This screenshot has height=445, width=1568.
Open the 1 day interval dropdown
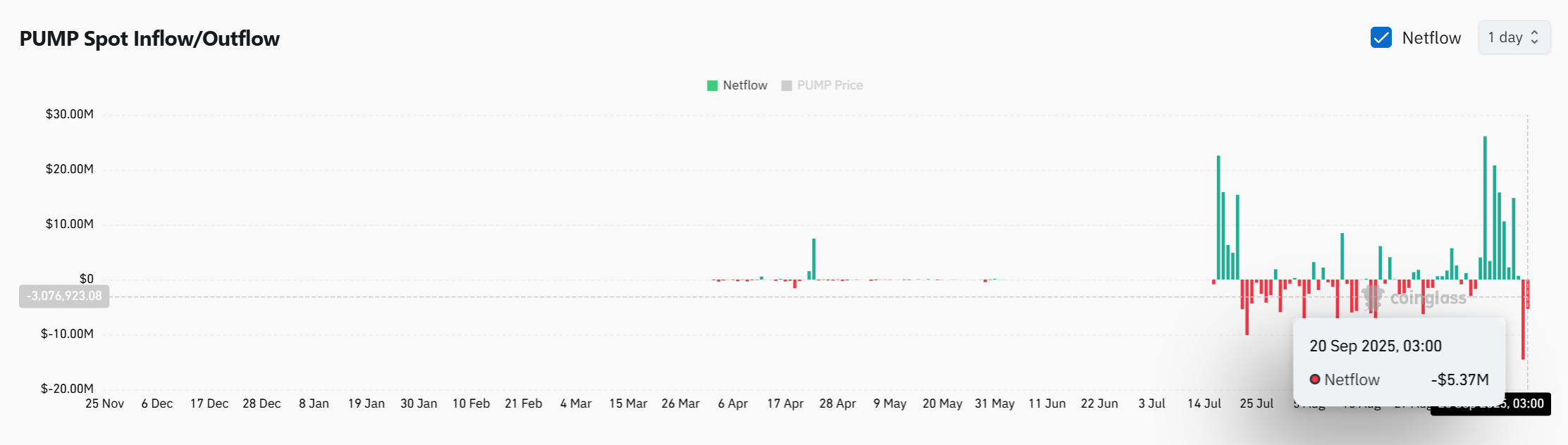tap(1513, 38)
